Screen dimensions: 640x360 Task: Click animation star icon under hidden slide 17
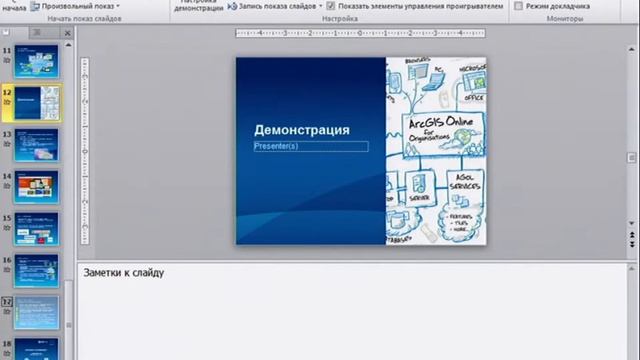point(7,312)
